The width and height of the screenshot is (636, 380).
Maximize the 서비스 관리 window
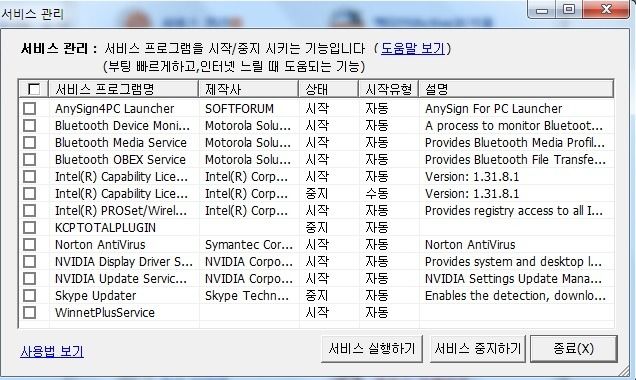569,10
